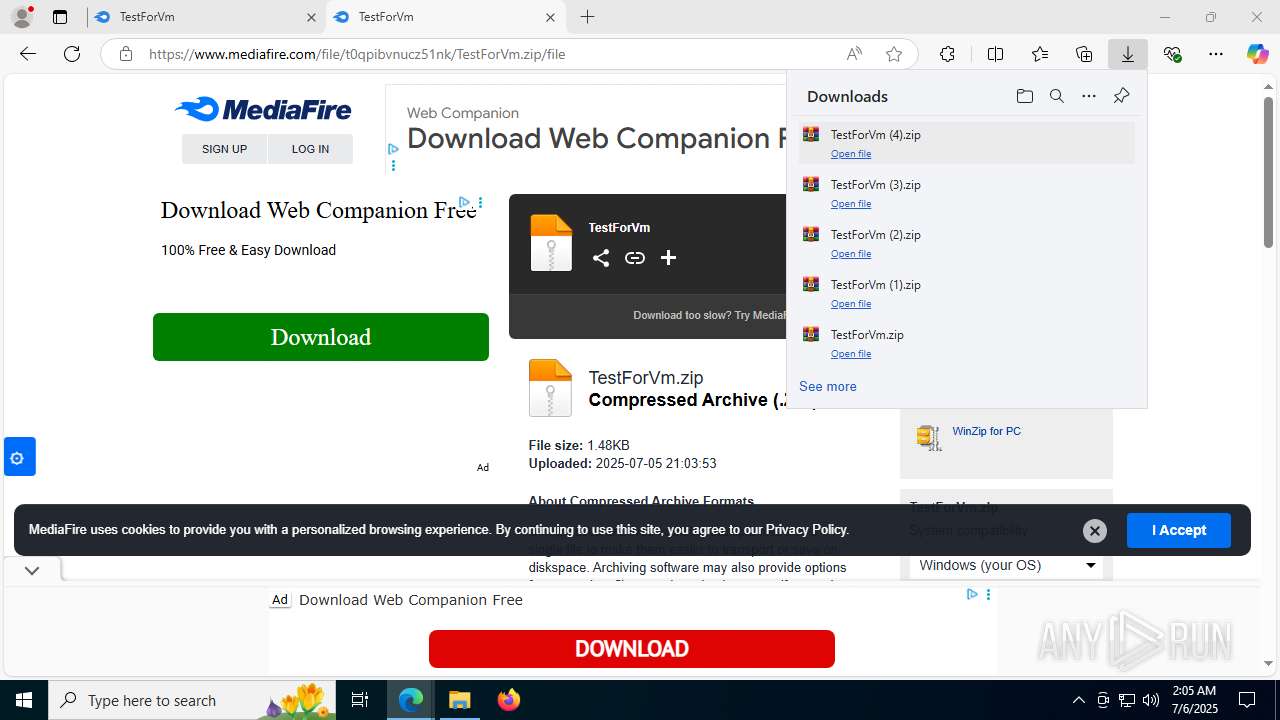Click the TestForVm (4).zip file name

coord(876,135)
